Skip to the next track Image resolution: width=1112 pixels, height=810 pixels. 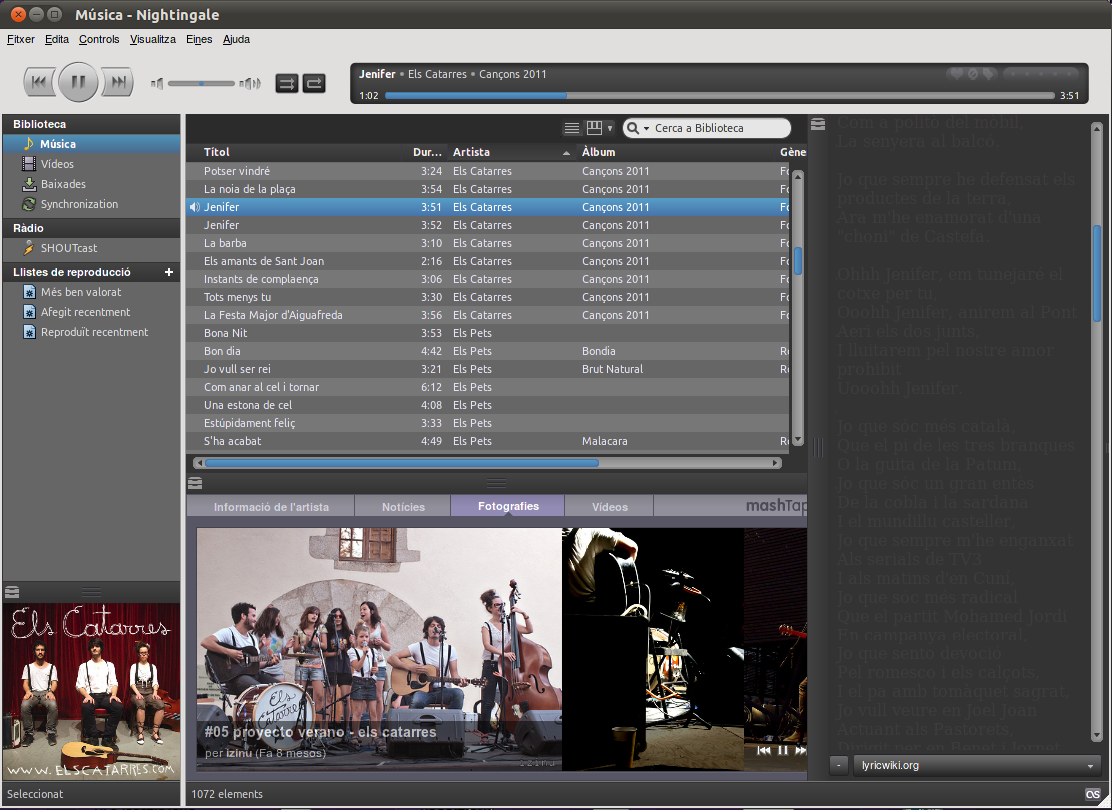(x=118, y=82)
